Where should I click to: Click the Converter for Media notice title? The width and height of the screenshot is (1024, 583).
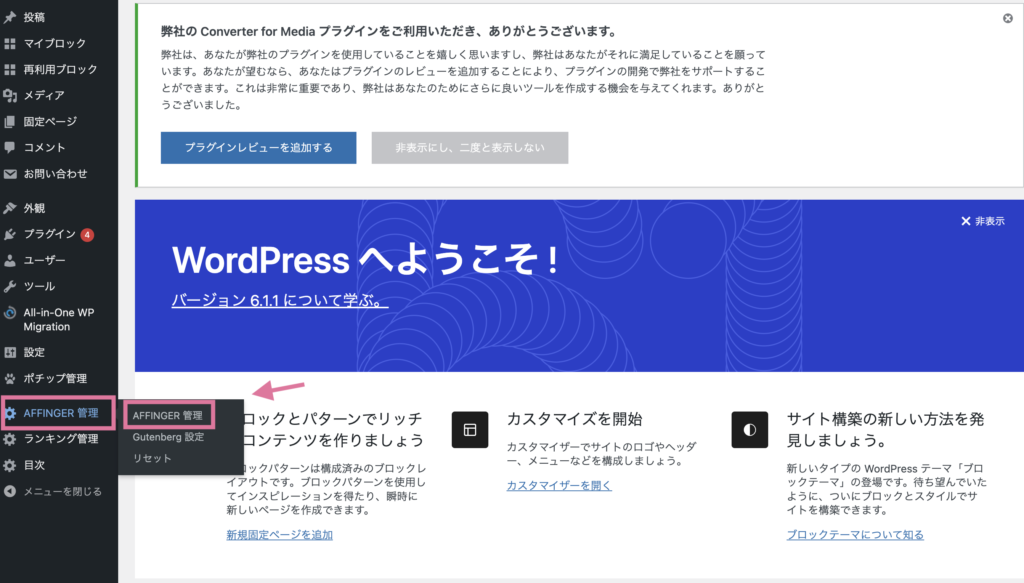tap(389, 31)
